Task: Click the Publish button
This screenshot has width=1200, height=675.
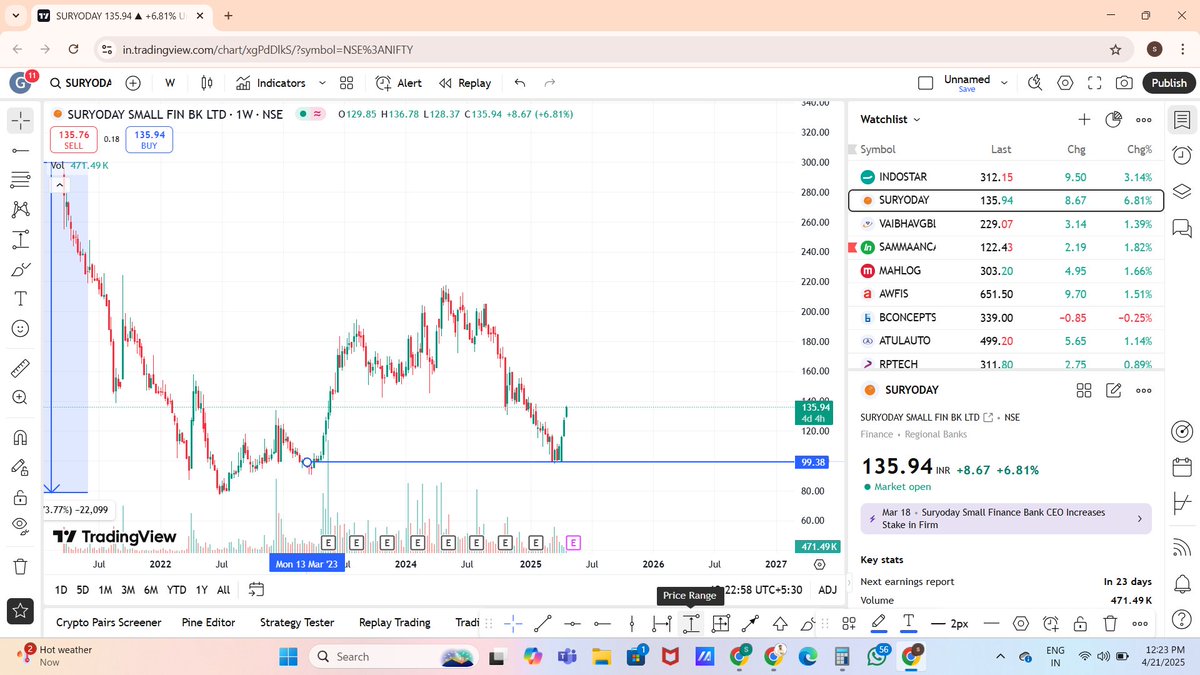Action: [1168, 83]
